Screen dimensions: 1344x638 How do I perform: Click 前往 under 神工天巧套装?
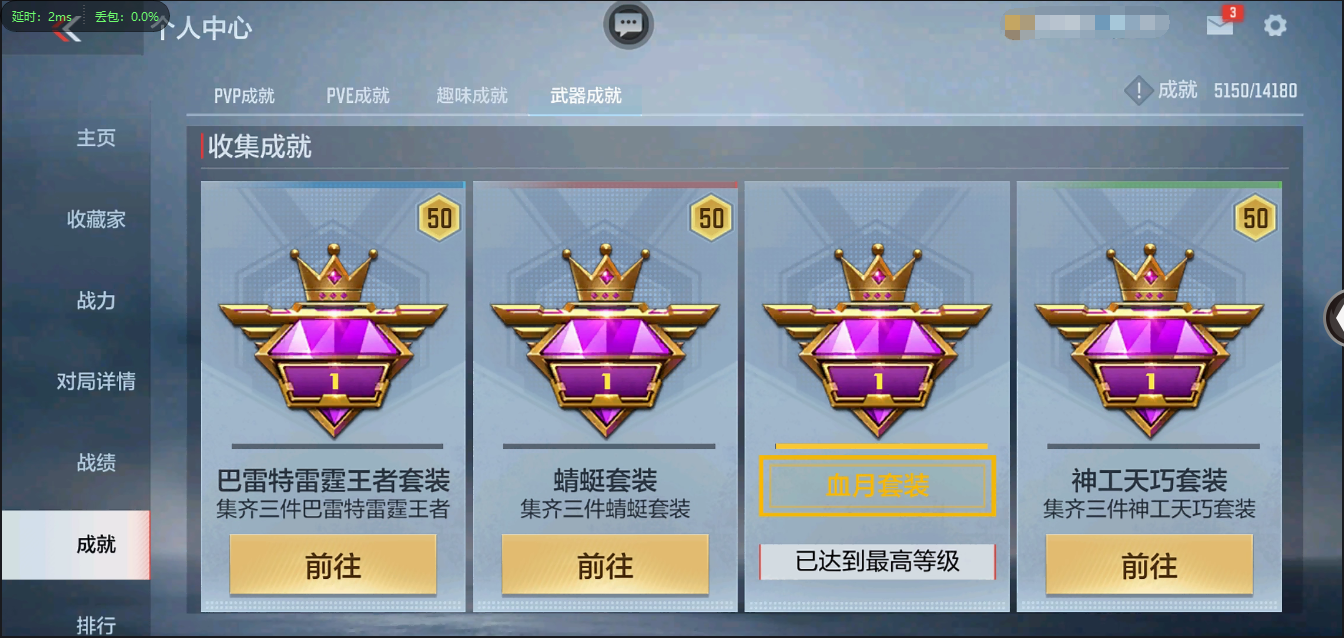point(1149,566)
